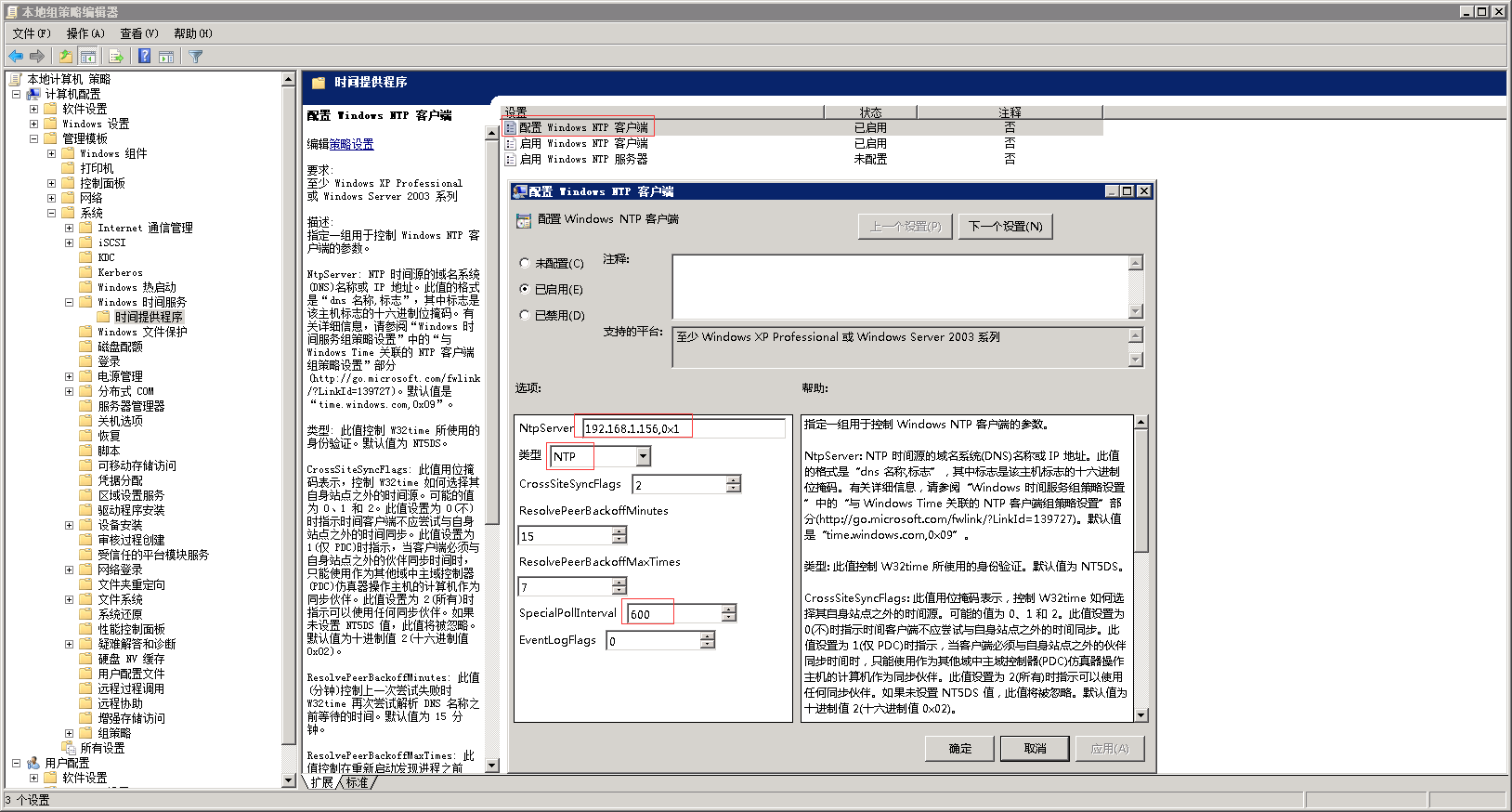
Task: Expand the Internet 通信管理 tree node
Action: point(70,228)
